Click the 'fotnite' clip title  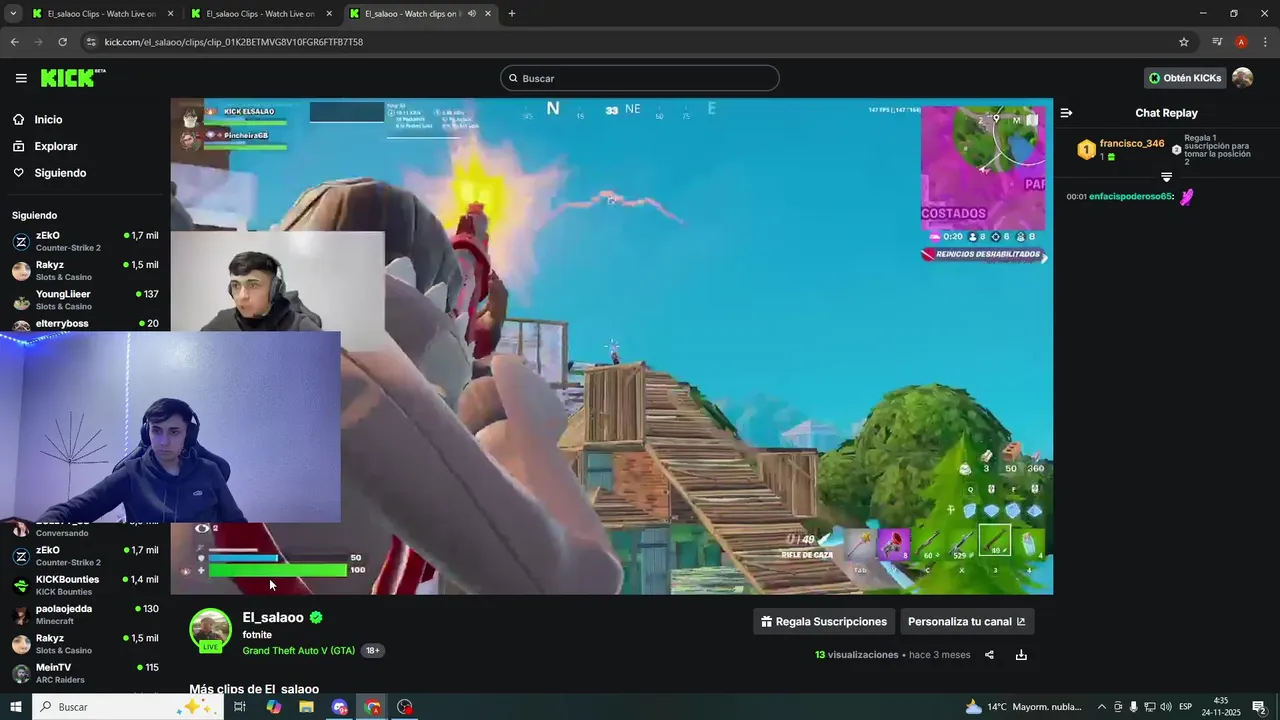[x=257, y=635]
